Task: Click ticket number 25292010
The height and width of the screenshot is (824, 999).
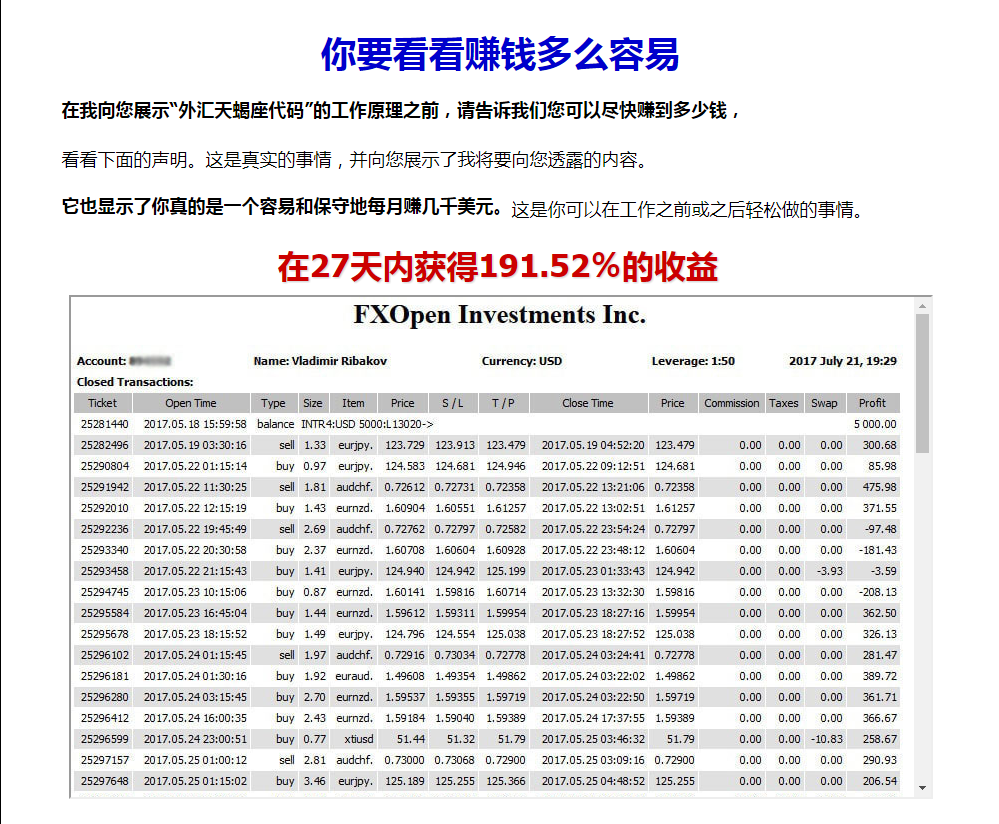Action: tap(104, 509)
